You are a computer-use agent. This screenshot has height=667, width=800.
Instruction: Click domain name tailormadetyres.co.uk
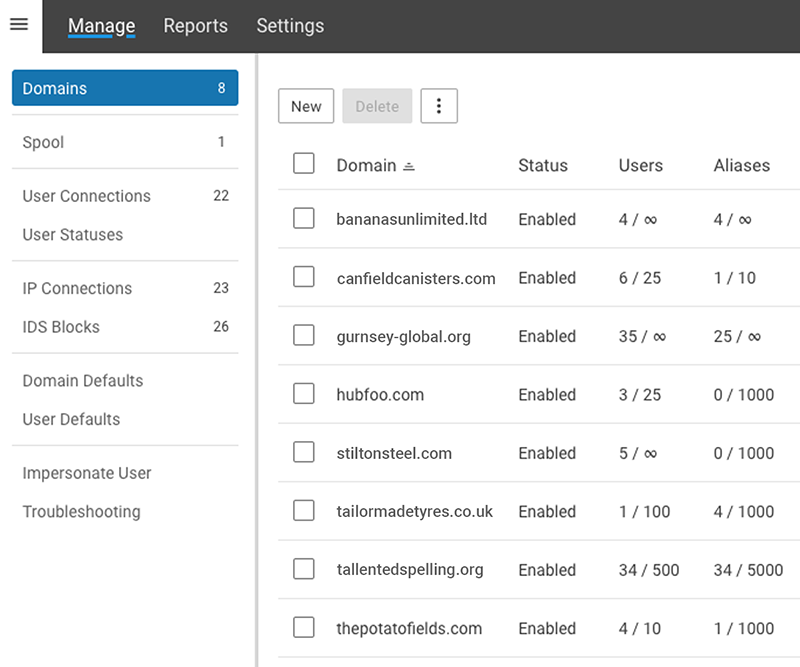click(x=414, y=511)
